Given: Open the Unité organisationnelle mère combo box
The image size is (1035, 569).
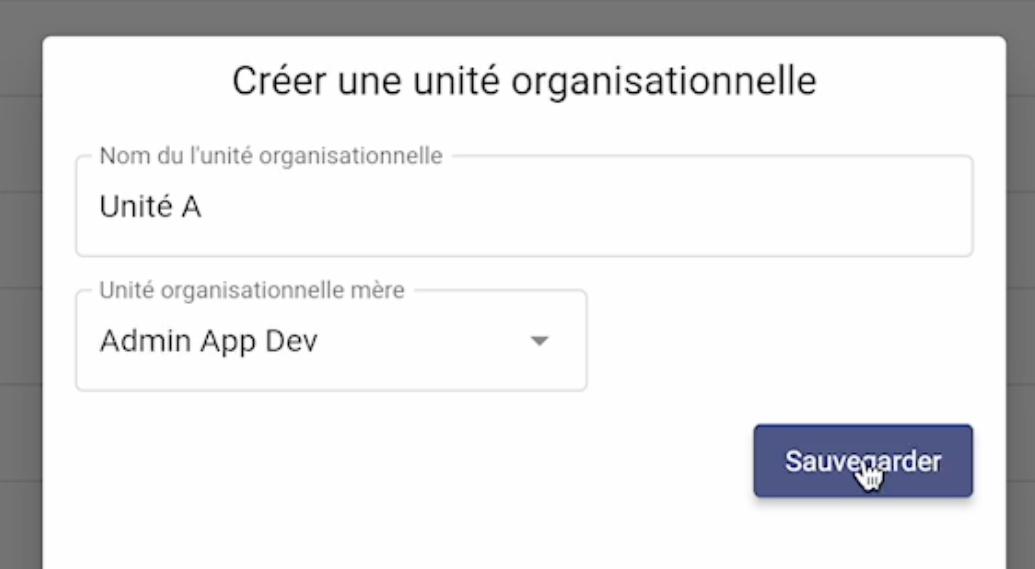Looking at the screenshot, I should tap(331, 341).
